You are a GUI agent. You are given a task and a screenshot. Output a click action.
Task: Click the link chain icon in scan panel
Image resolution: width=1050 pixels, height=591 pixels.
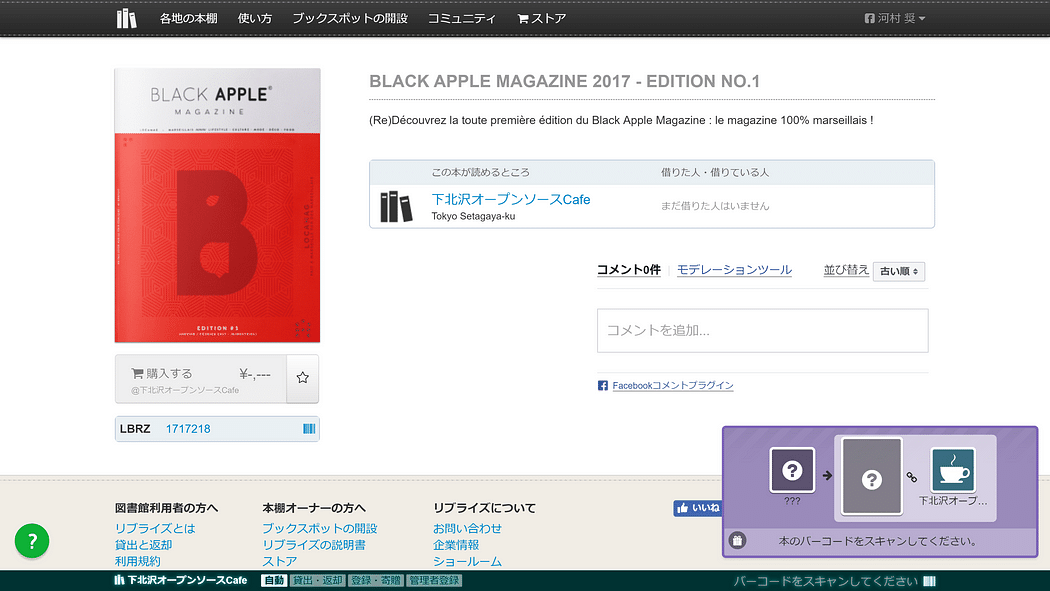click(911, 477)
